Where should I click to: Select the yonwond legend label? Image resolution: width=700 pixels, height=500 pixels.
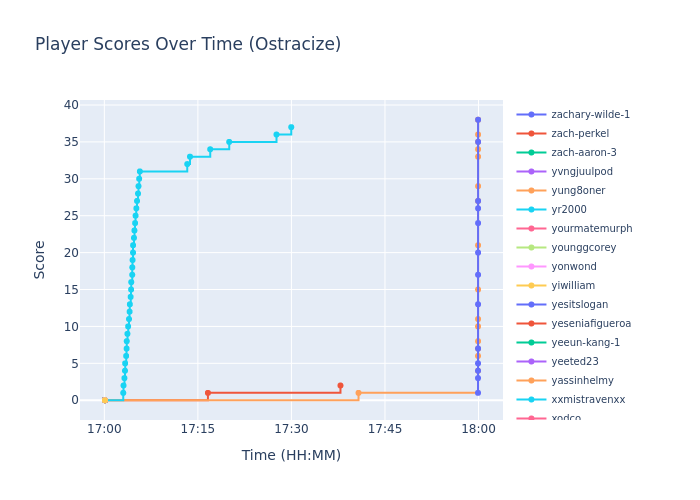[x=573, y=267]
